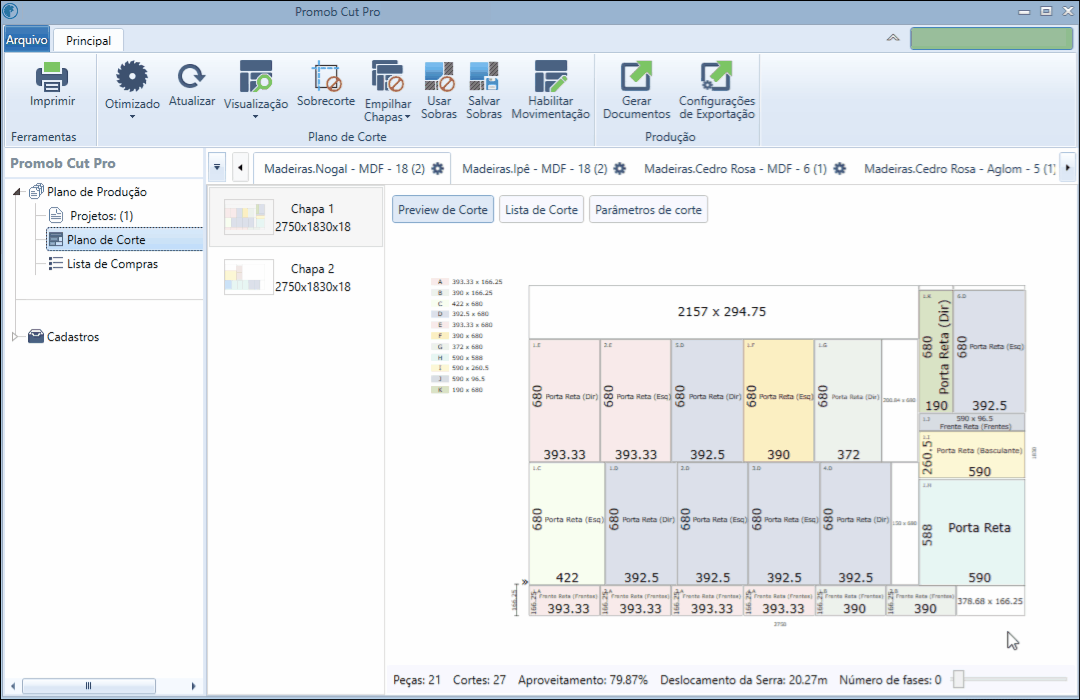Screen dimensions: 1080x700
Task: Expand the Cadastros tree node
Action: click(x=15, y=336)
